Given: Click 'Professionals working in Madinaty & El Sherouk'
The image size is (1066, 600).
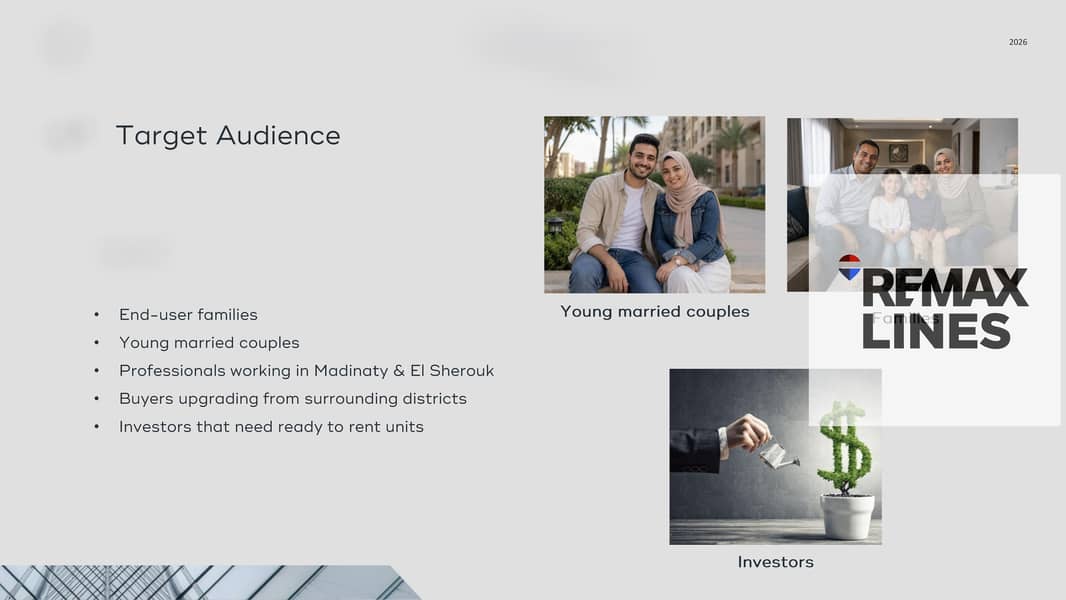Looking at the screenshot, I should (x=307, y=370).
